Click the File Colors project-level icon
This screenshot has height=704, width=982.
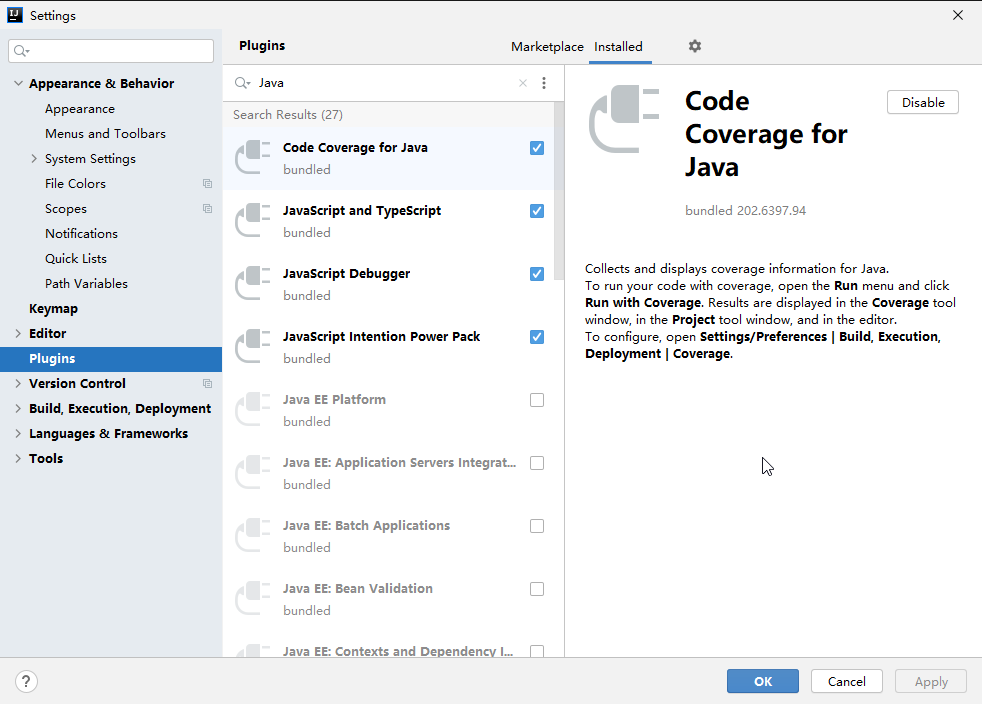207,183
